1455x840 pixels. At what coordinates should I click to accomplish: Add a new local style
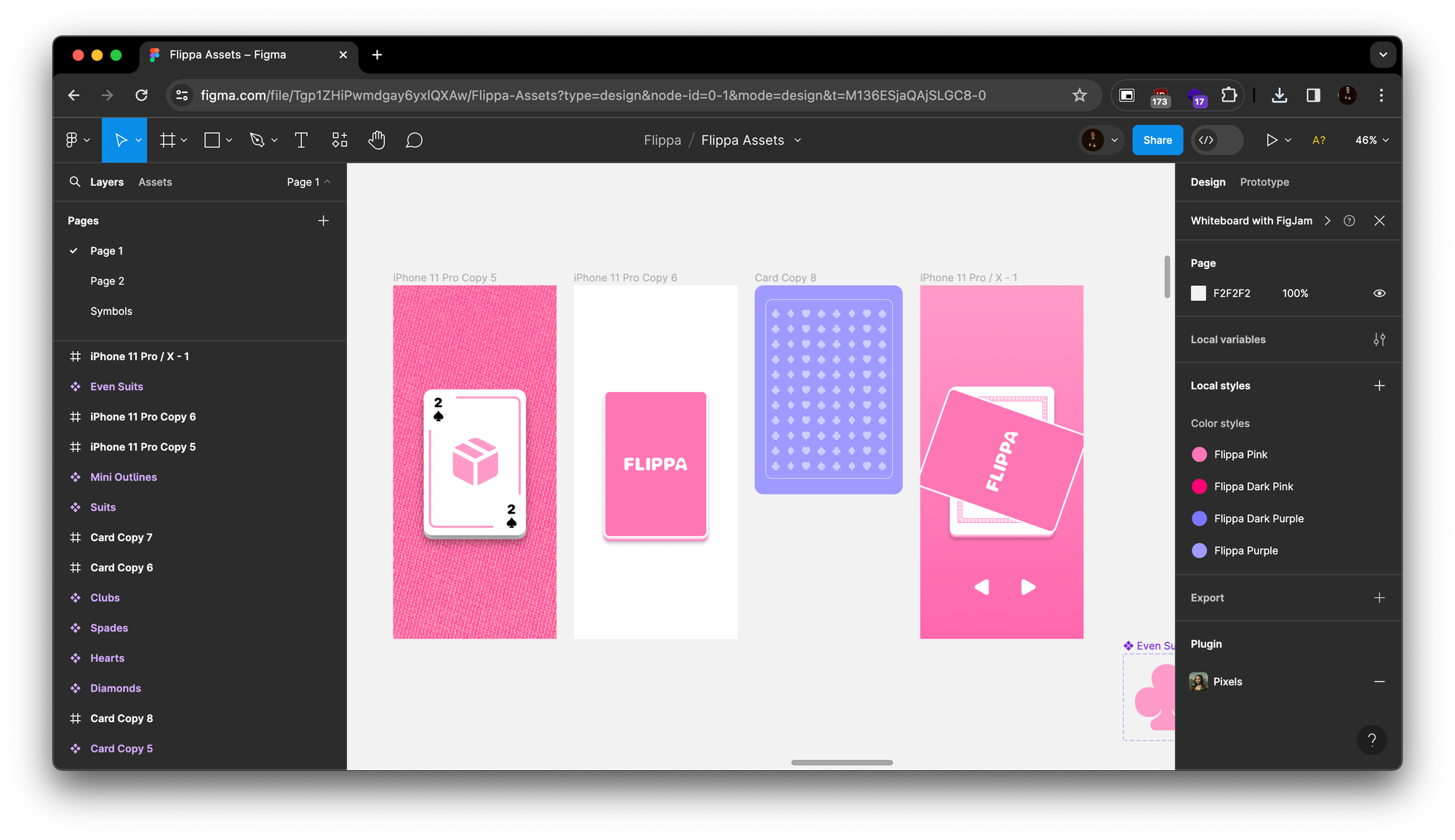(x=1379, y=385)
